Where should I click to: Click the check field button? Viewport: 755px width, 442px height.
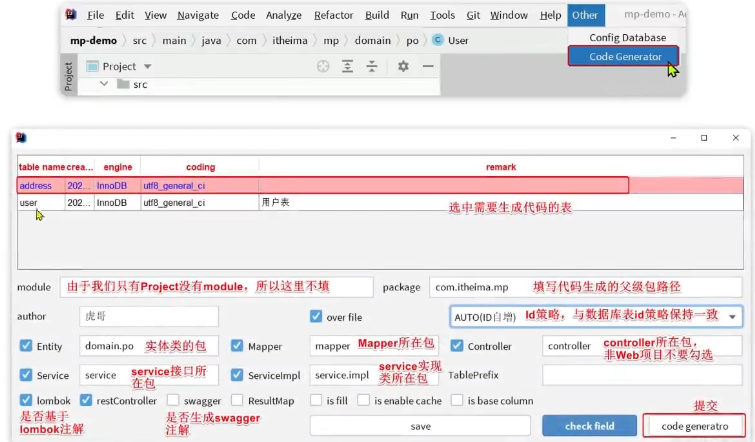tap(589, 426)
